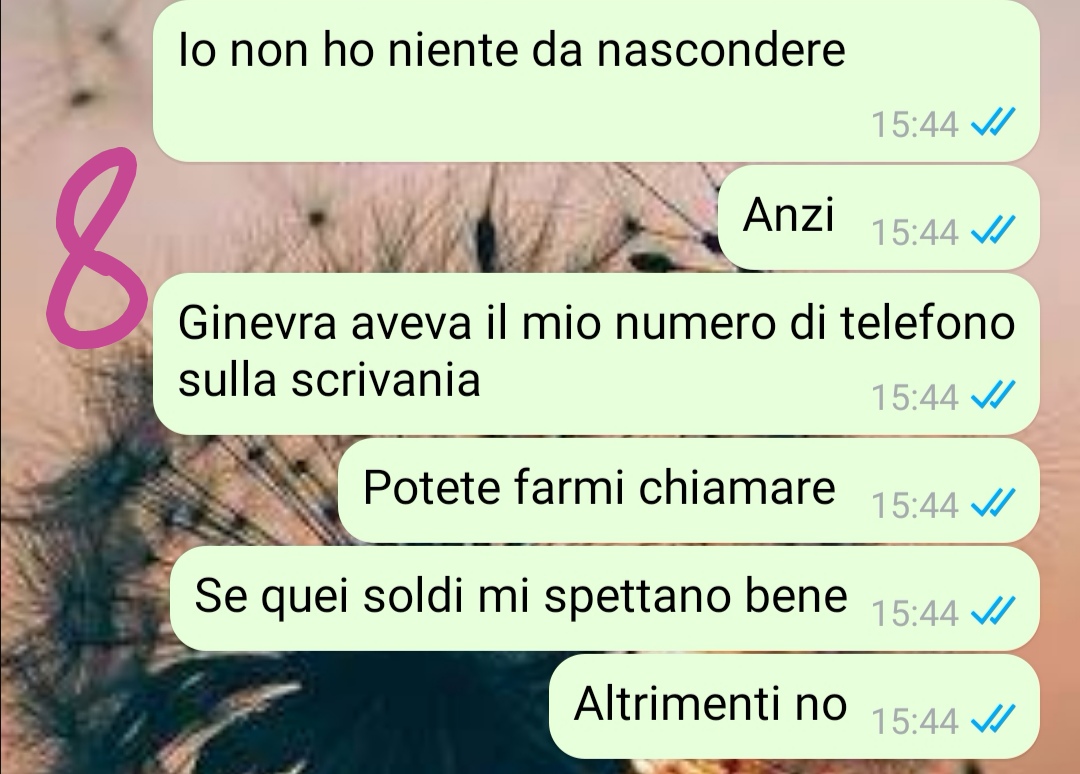Tap double-check on "Se quei soldi" message
Viewport: 1080px width, 774px height.
pos(993,611)
